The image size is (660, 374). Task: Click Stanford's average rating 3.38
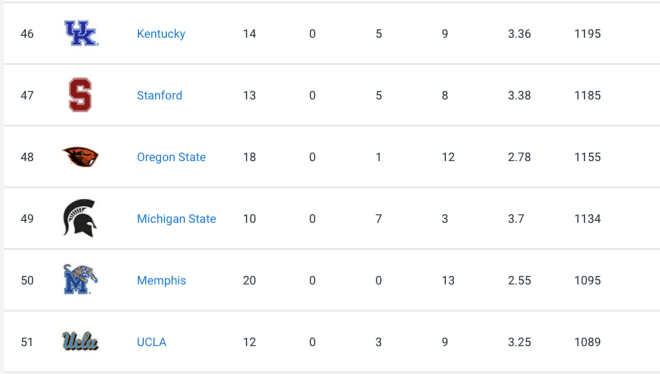(519, 95)
